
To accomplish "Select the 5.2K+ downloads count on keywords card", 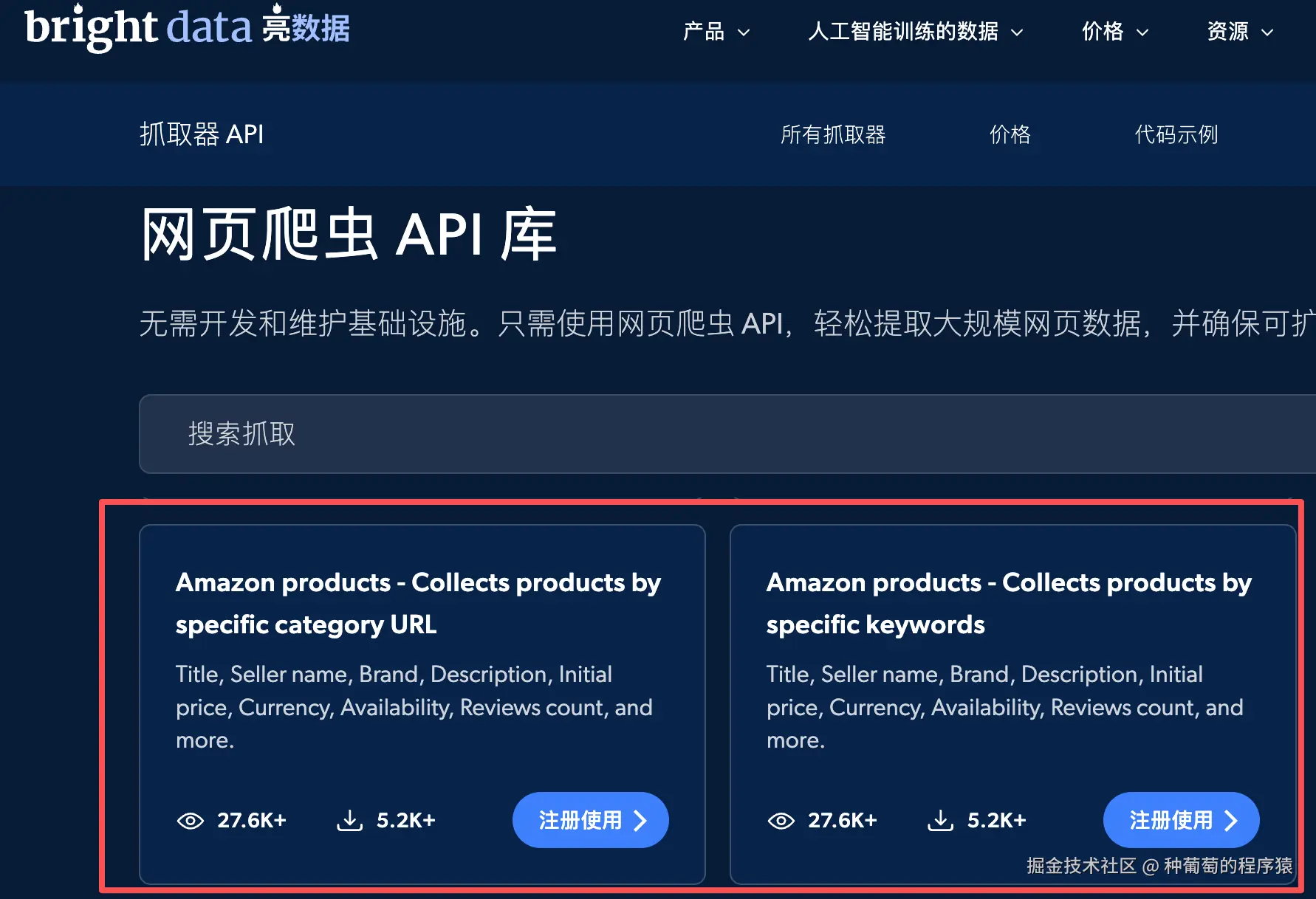I will point(997,821).
